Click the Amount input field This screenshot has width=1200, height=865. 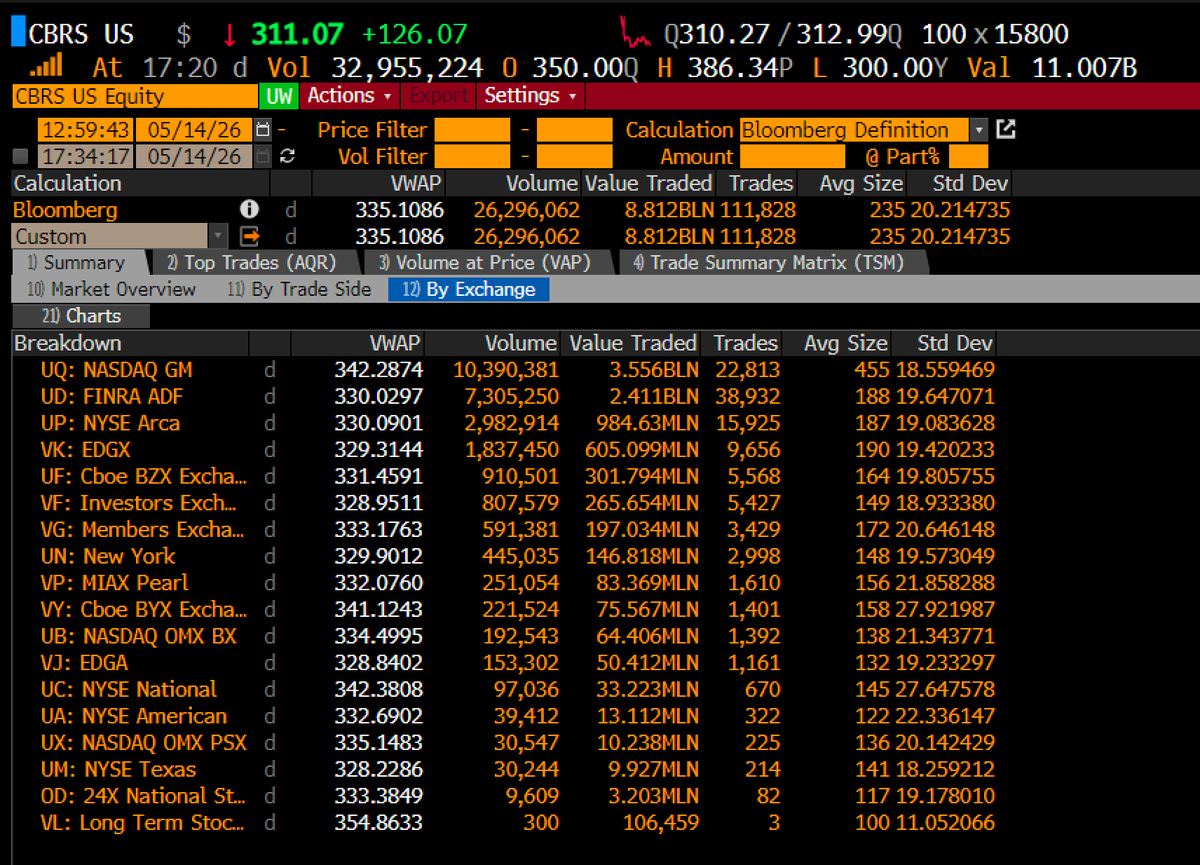click(792, 157)
